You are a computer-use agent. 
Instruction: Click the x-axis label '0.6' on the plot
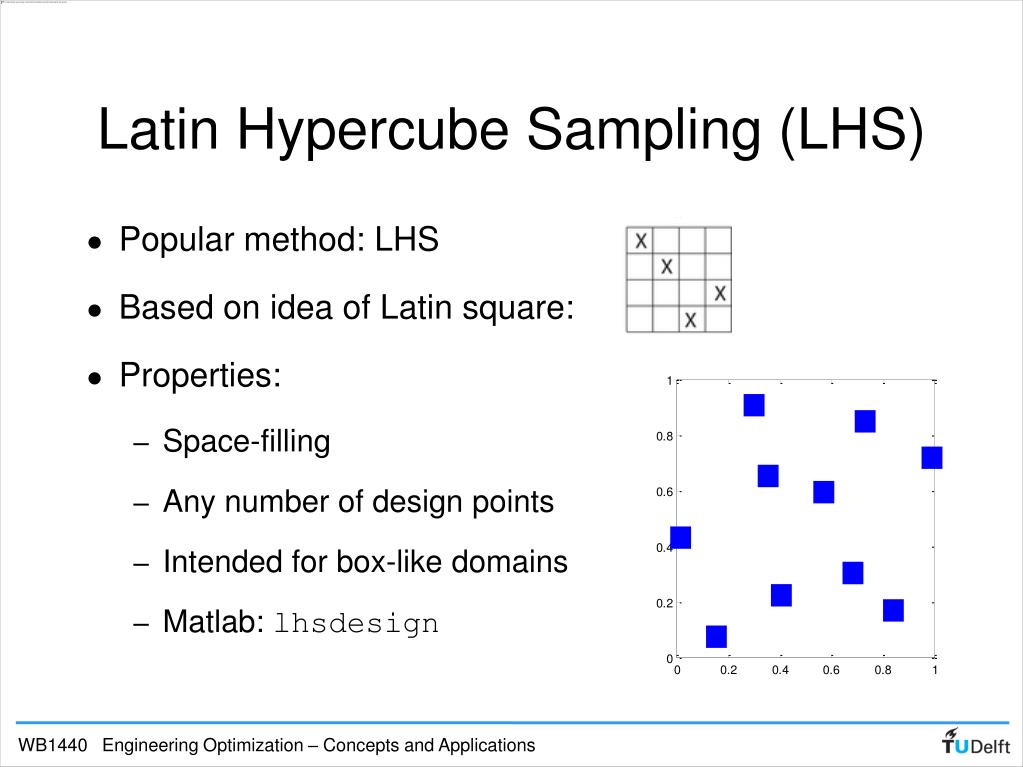831,670
